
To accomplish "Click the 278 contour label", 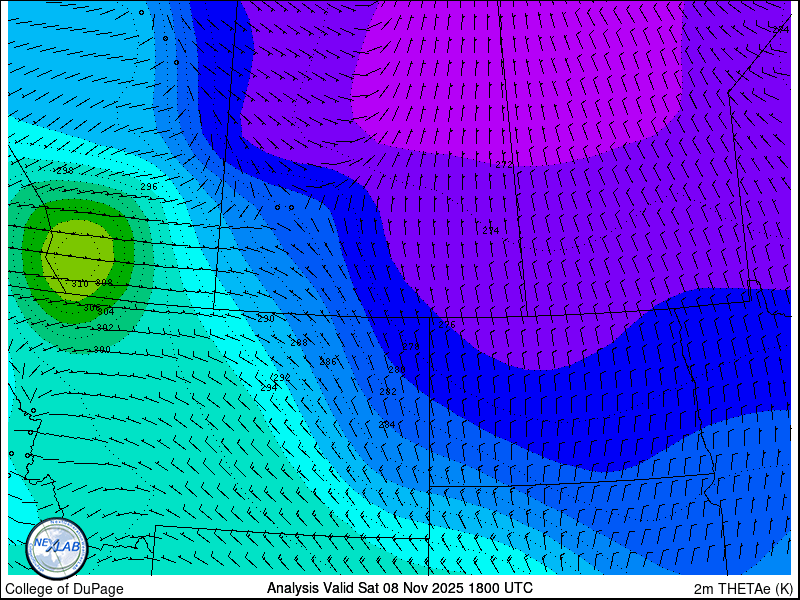I will point(411,347).
